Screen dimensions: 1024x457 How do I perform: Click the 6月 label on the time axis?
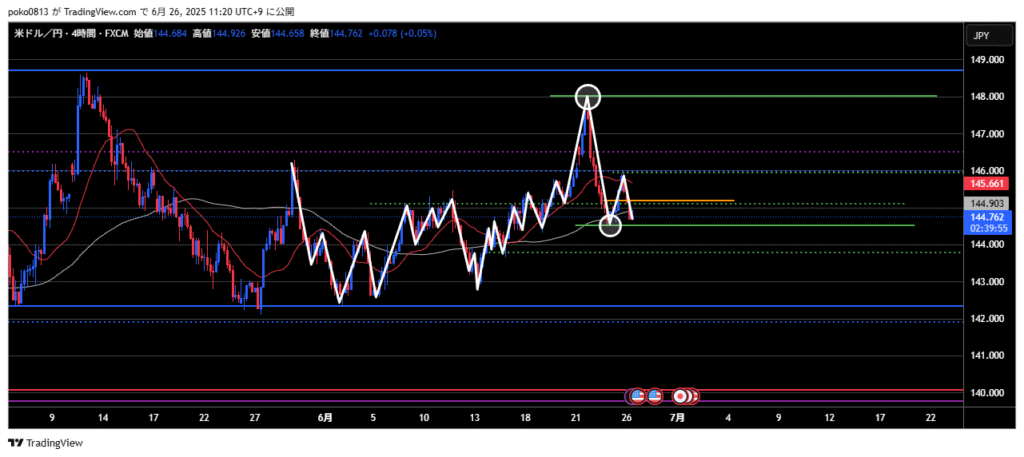coord(325,416)
